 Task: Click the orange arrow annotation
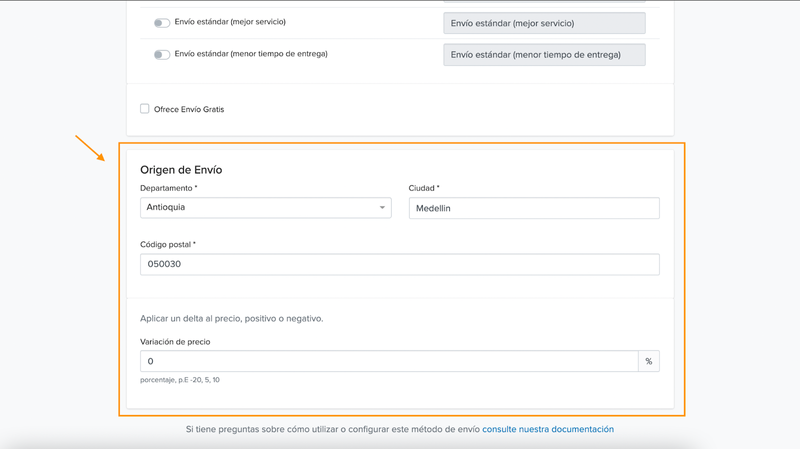[x=90, y=147]
